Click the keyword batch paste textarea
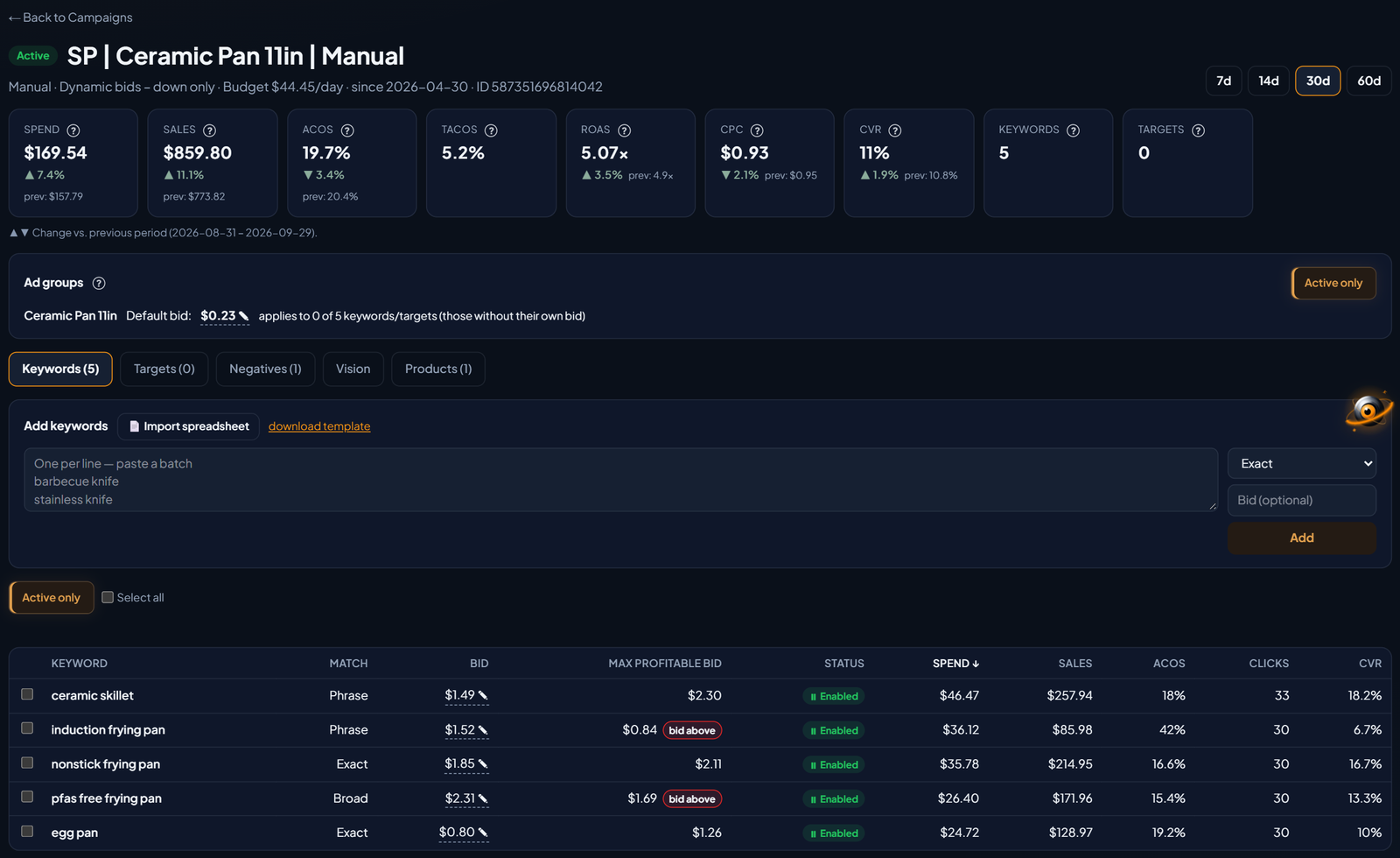 point(620,480)
